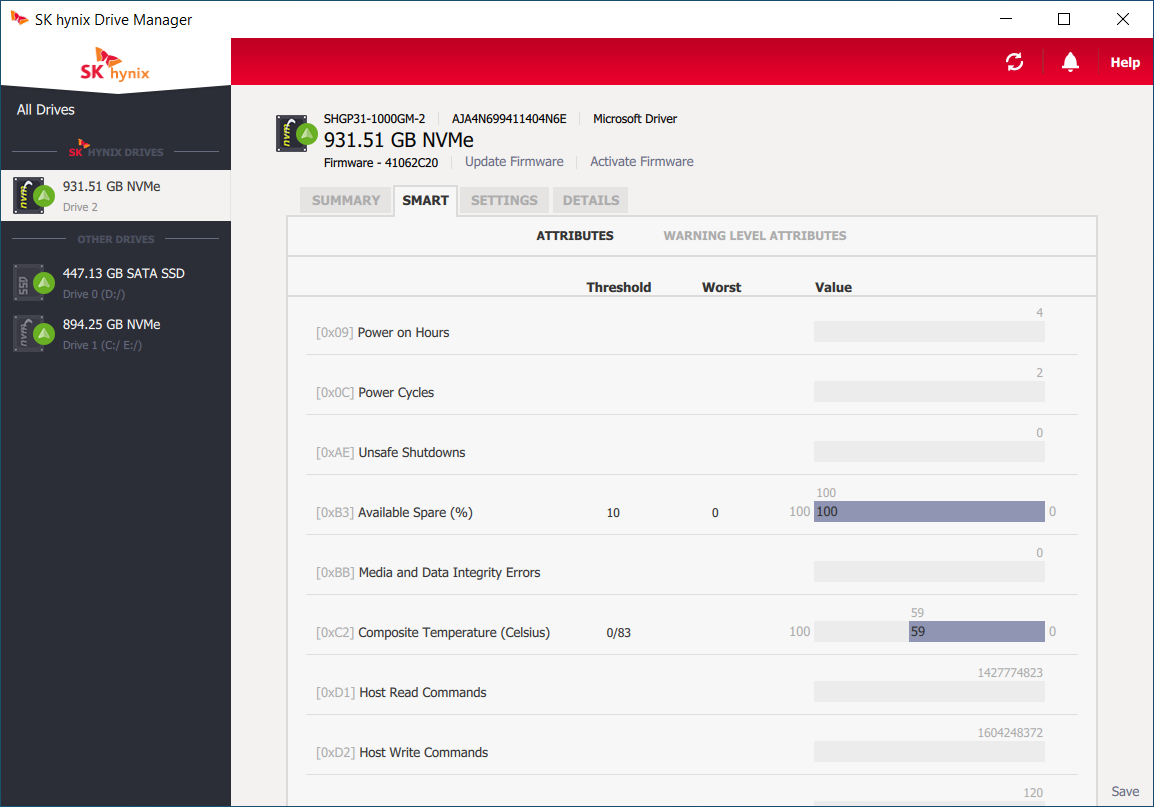This screenshot has width=1154, height=807.
Task: Click the "[0x0C] Power Cycles" attribute label
Action: 375,393
